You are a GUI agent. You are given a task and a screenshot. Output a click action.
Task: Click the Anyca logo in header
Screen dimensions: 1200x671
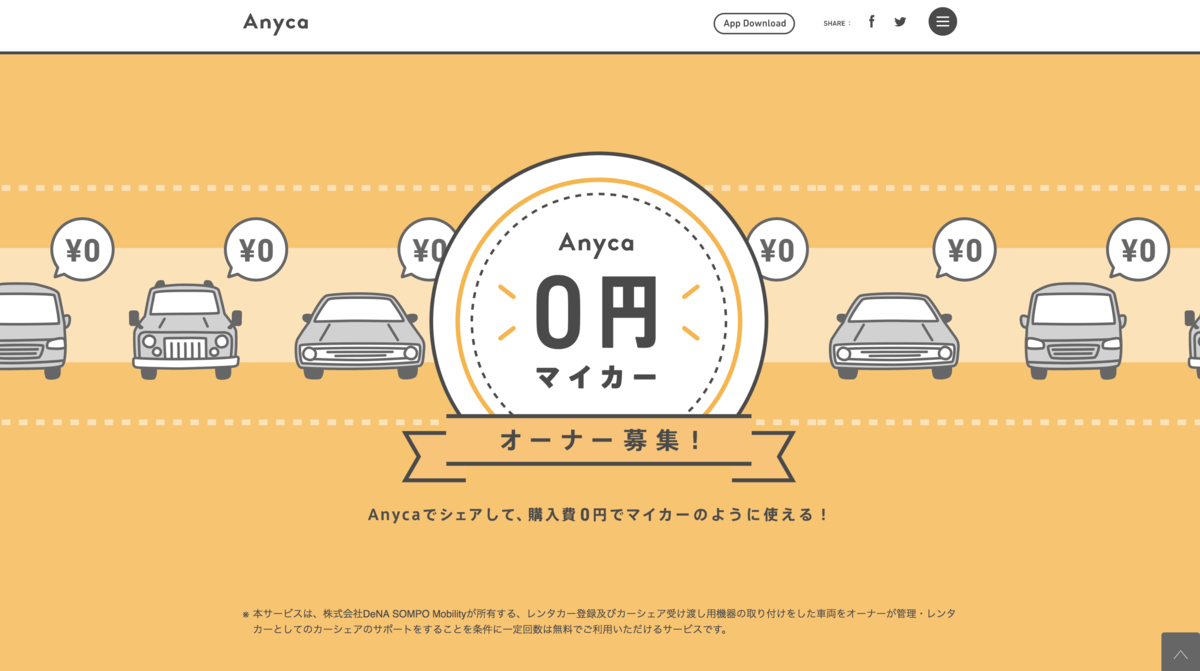coord(275,23)
